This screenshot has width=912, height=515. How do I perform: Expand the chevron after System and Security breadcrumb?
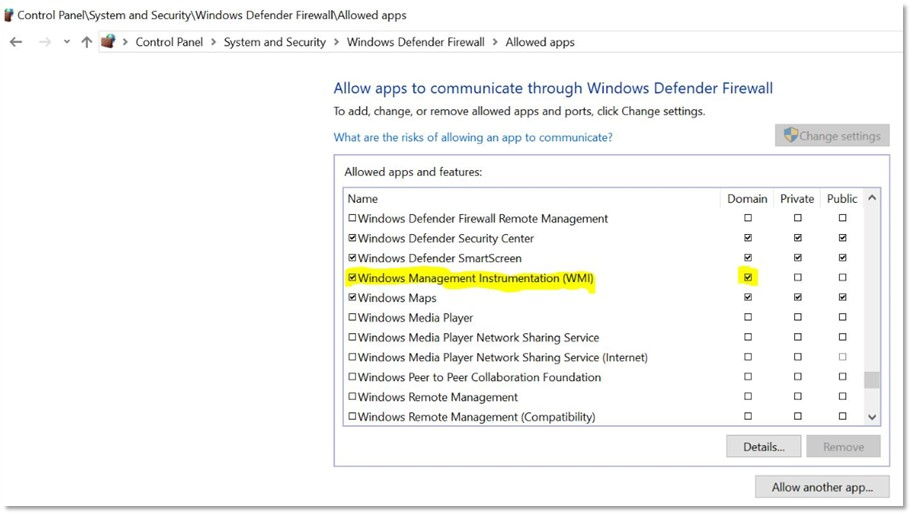click(x=336, y=42)
